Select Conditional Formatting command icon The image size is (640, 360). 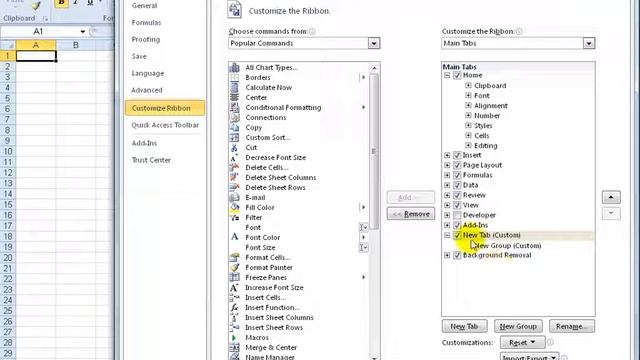235,107
